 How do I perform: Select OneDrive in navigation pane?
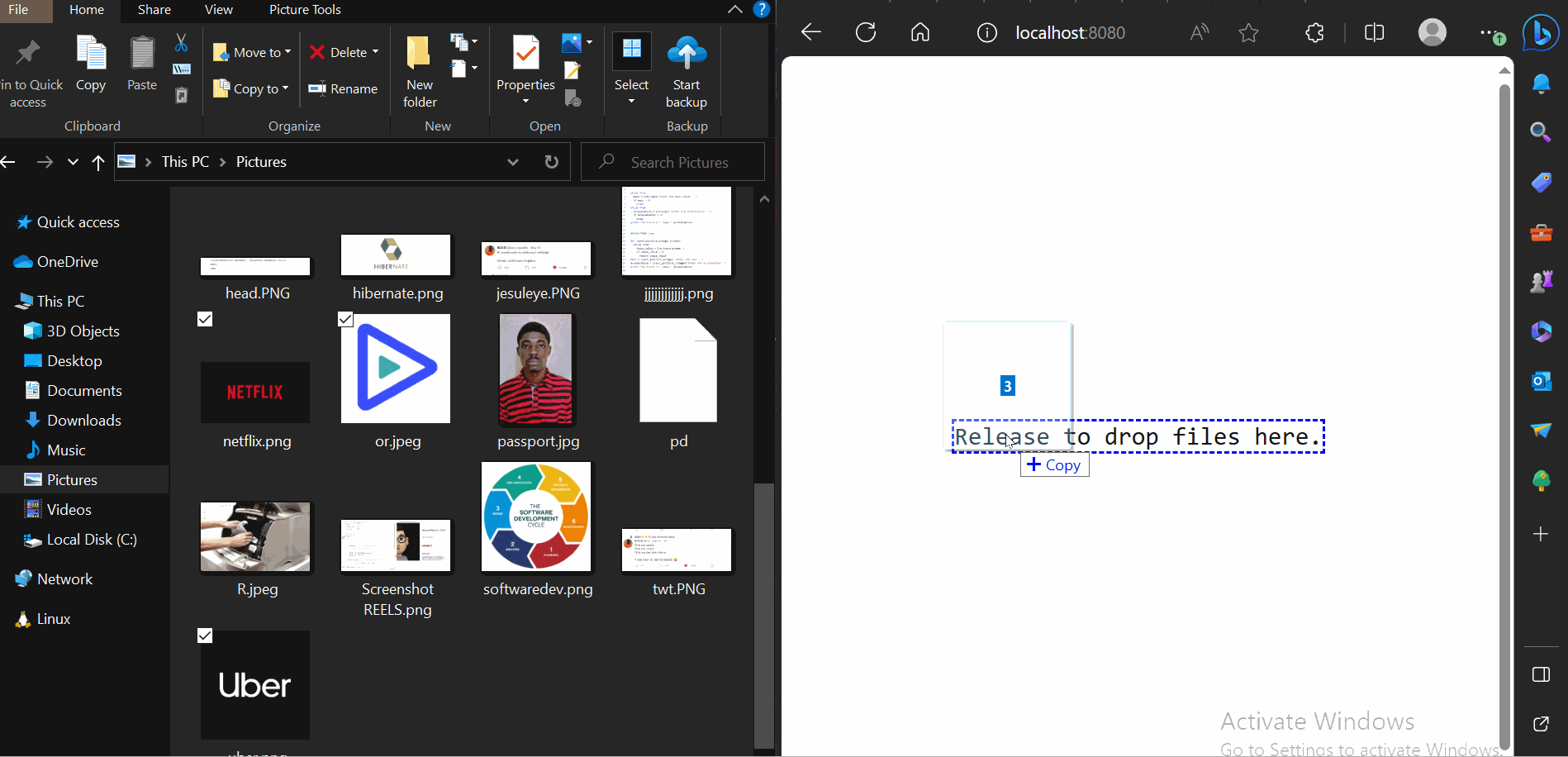click(67, 262)
